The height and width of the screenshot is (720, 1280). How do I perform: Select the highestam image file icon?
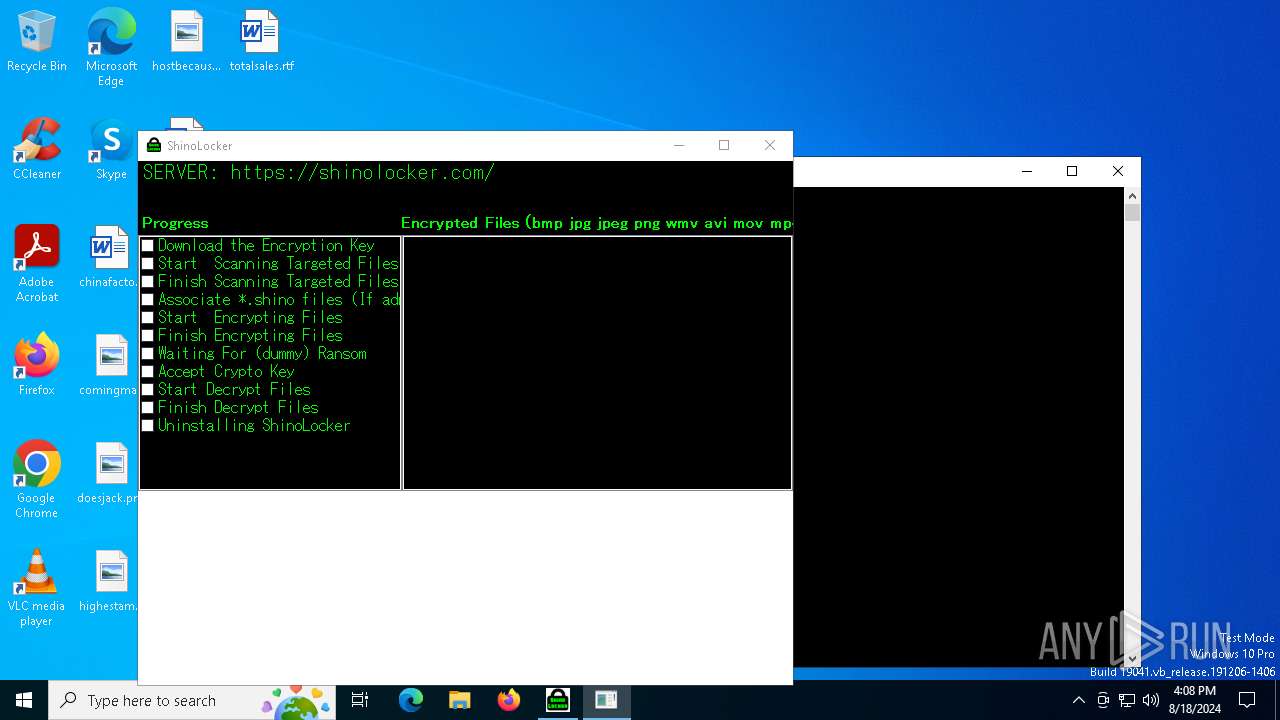pyautogui.click(x=109, y=581)
